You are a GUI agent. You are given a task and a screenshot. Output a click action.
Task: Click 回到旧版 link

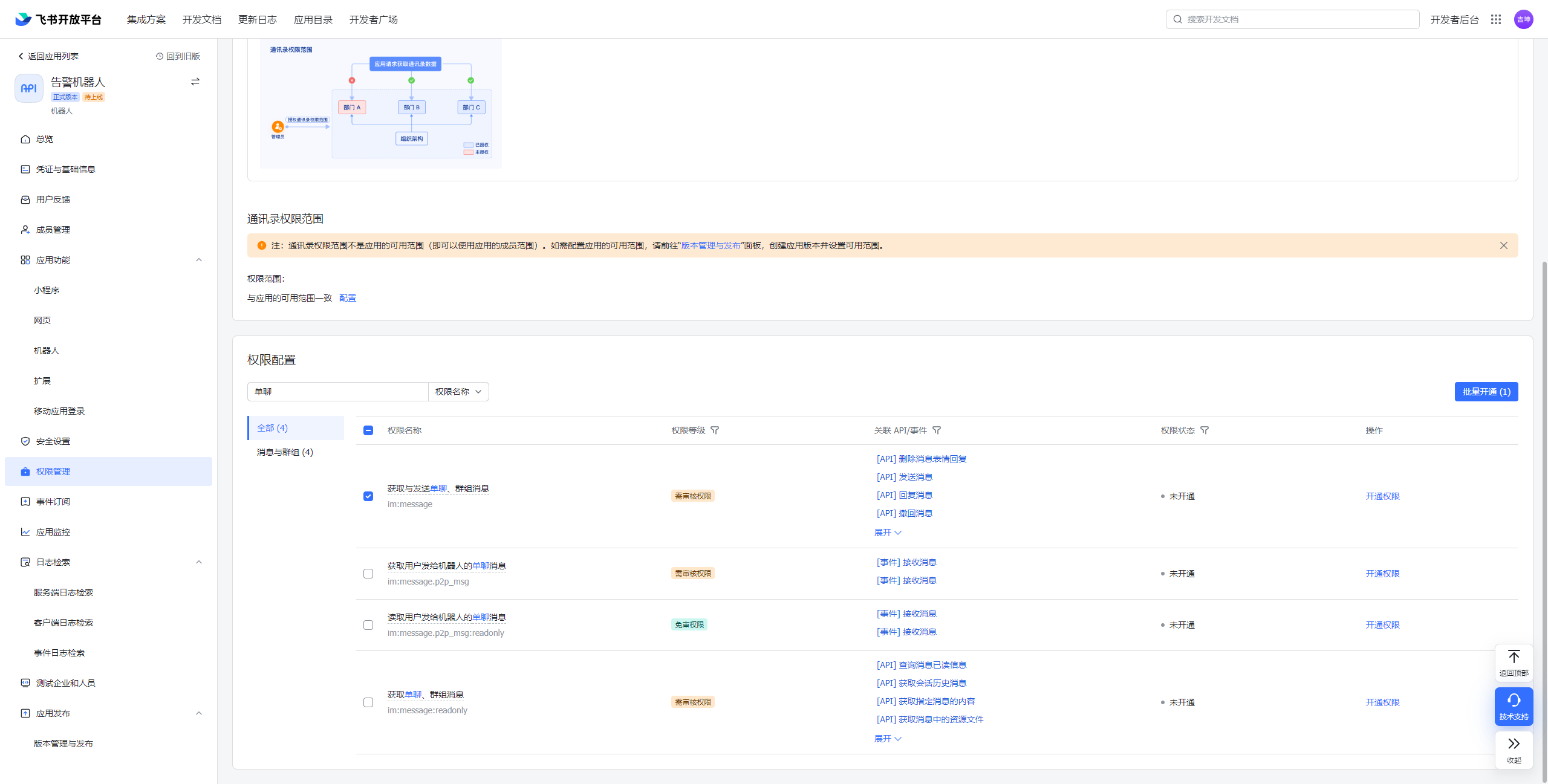tap(178, 56)
